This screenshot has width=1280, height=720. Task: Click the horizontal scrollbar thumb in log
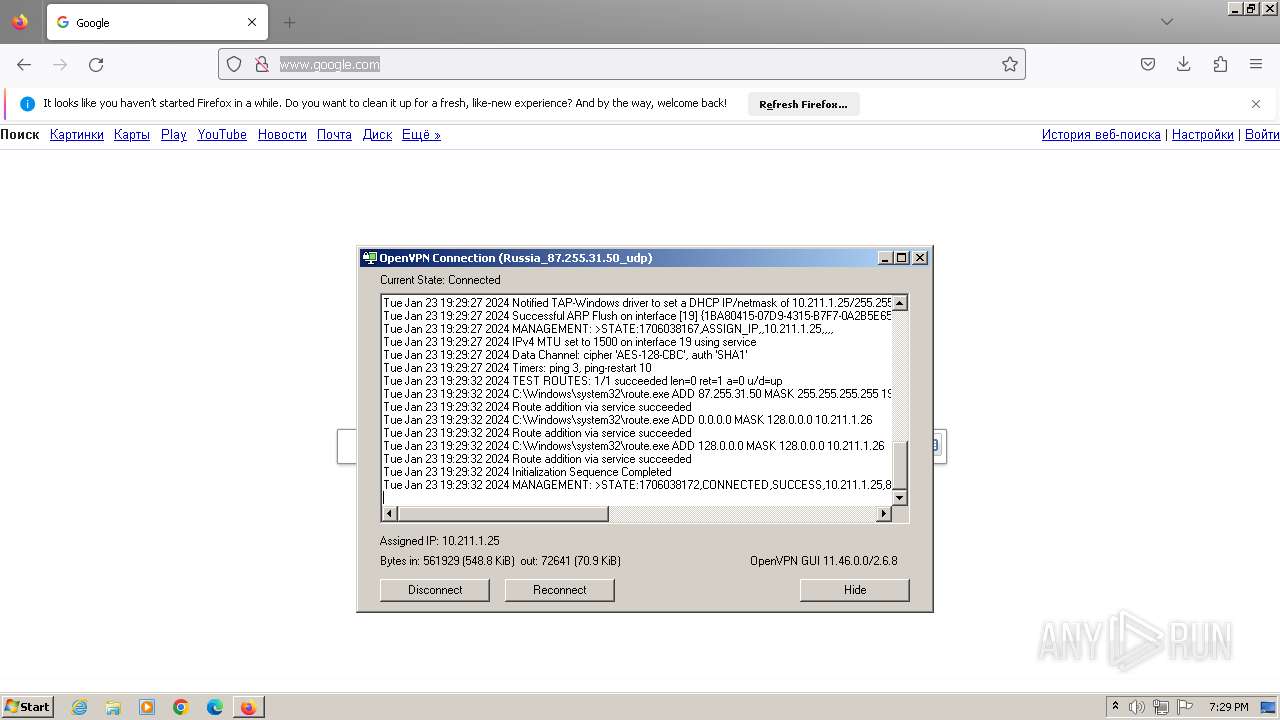coord(503,514)
